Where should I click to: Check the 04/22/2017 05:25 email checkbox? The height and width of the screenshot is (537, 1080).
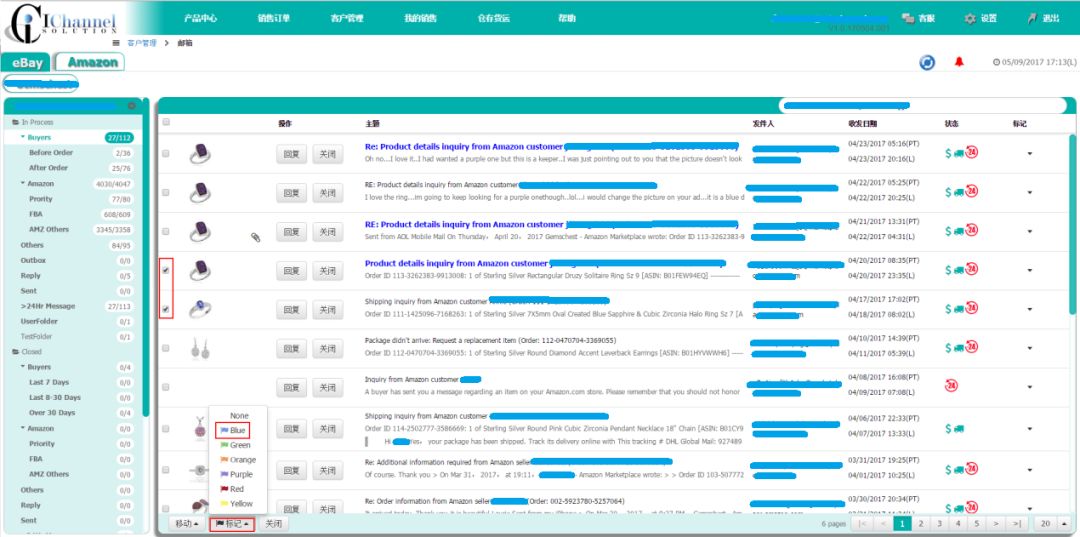(165, 193)
